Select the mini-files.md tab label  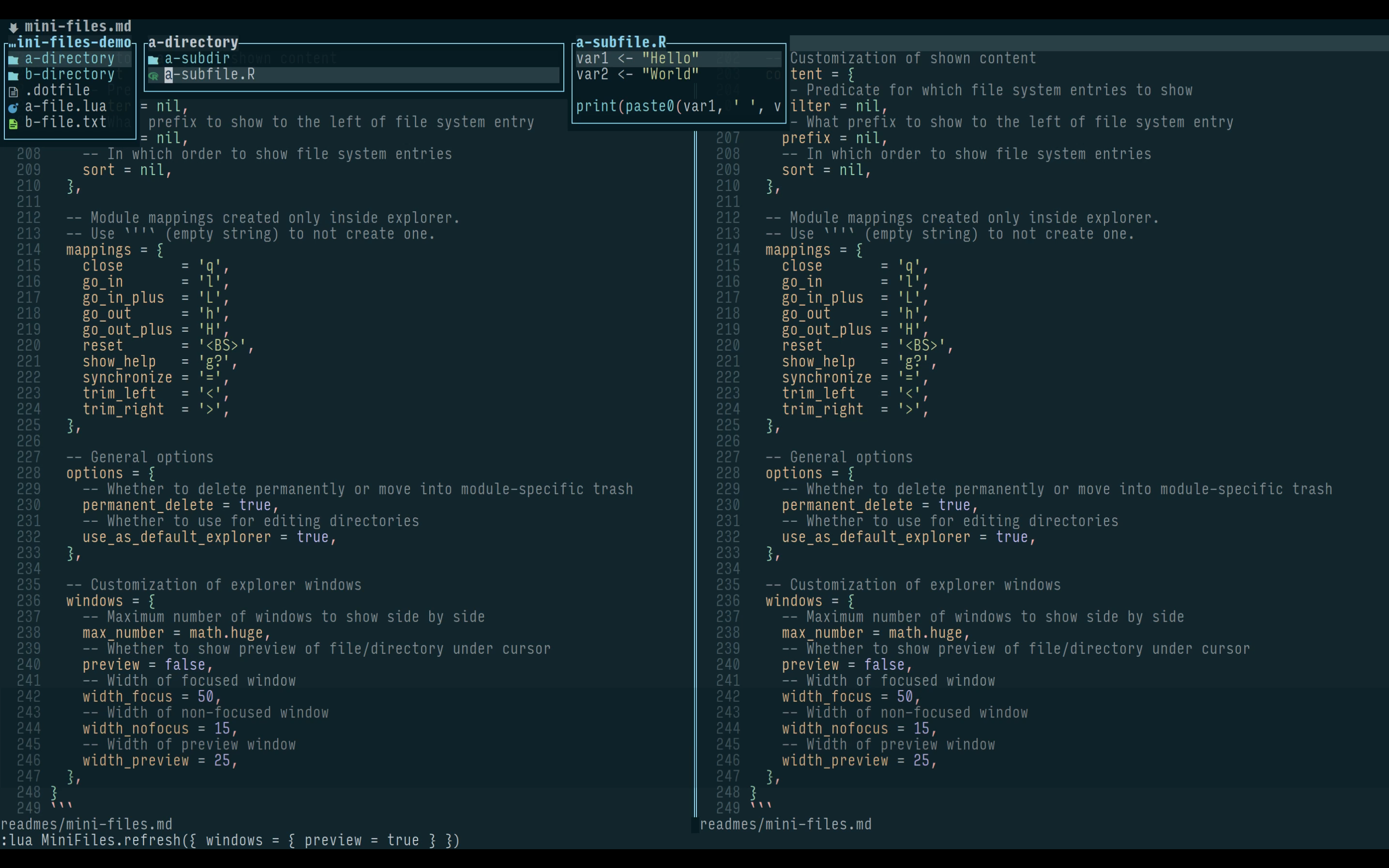pos(78,27)
